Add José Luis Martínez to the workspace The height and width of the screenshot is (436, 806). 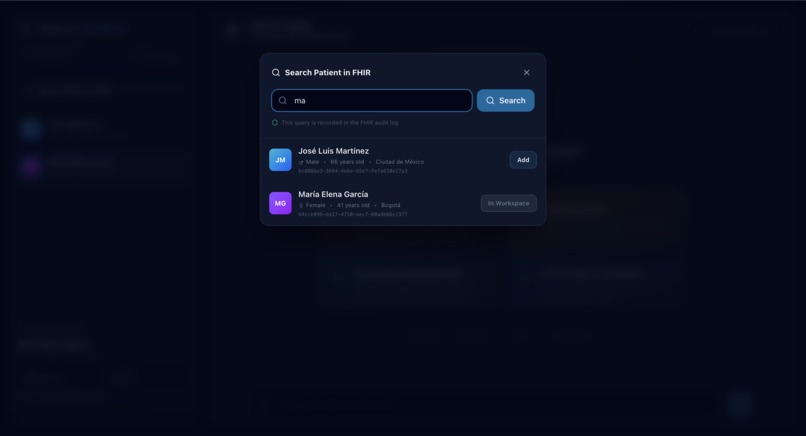click(523, 160)
